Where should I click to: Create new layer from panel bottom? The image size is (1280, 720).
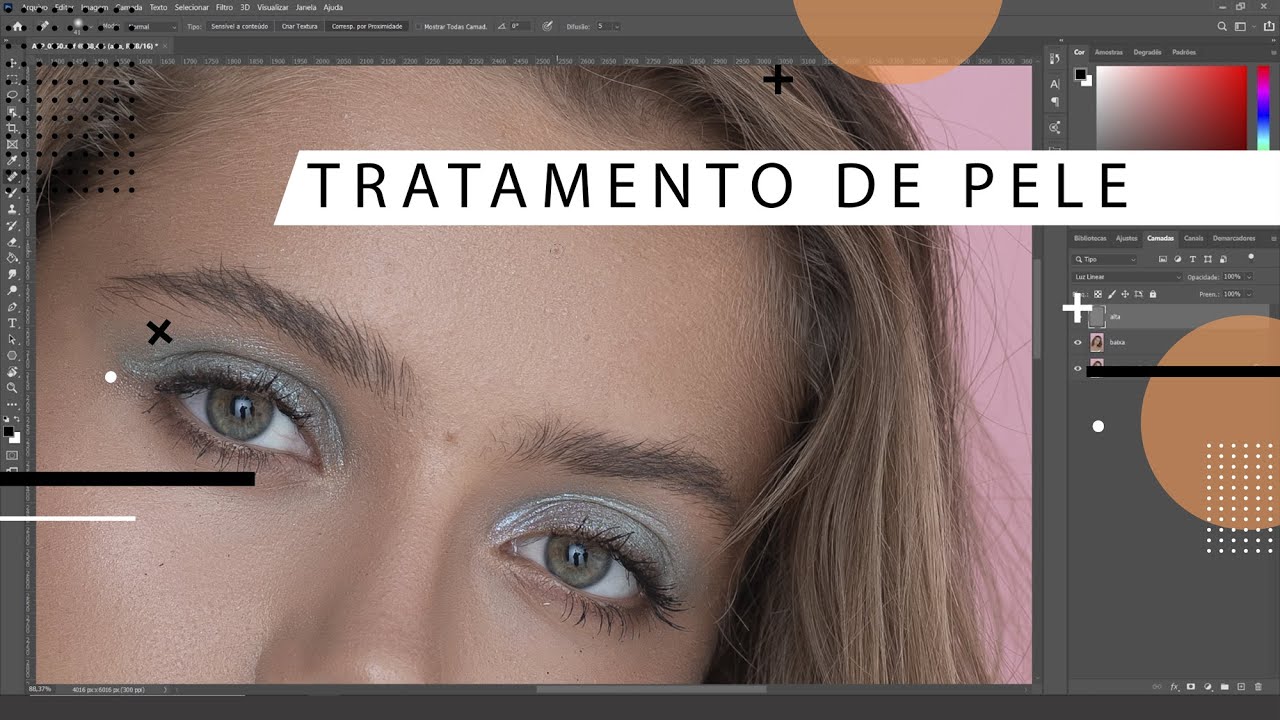coord(1241,687)
